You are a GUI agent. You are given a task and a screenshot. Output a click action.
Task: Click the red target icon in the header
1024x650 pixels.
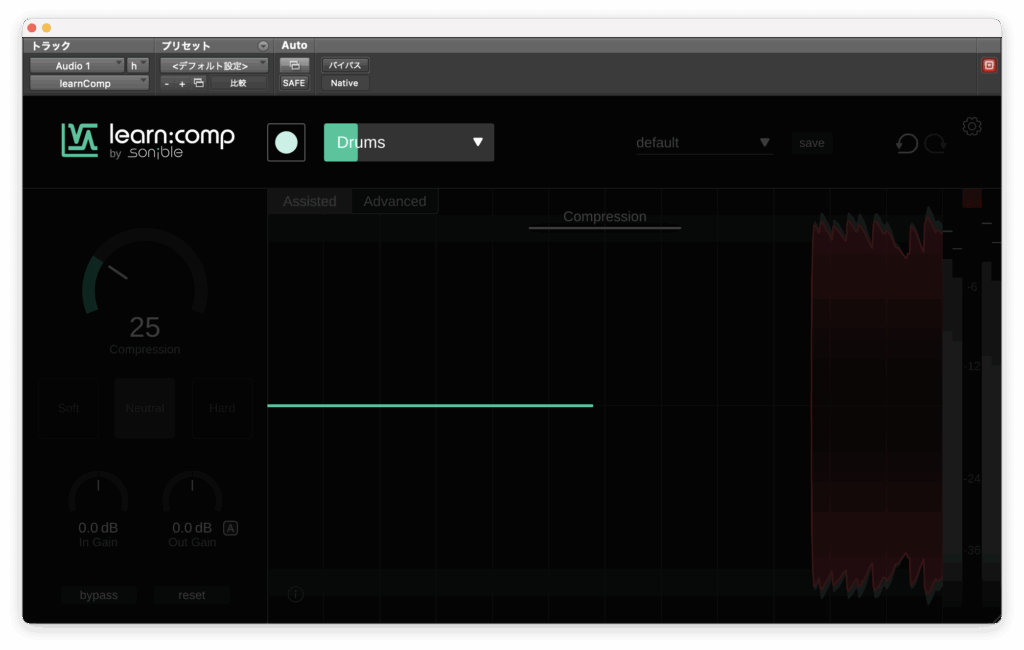(989, 65)
